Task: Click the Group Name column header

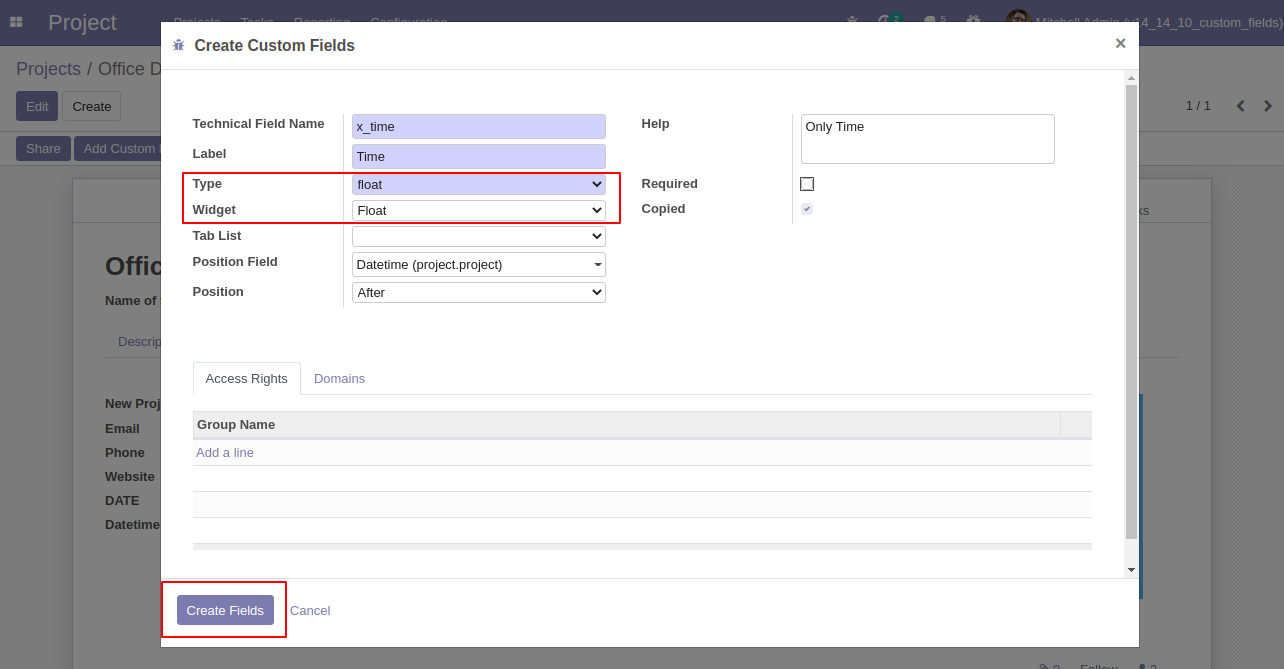Action: point(626,425)
